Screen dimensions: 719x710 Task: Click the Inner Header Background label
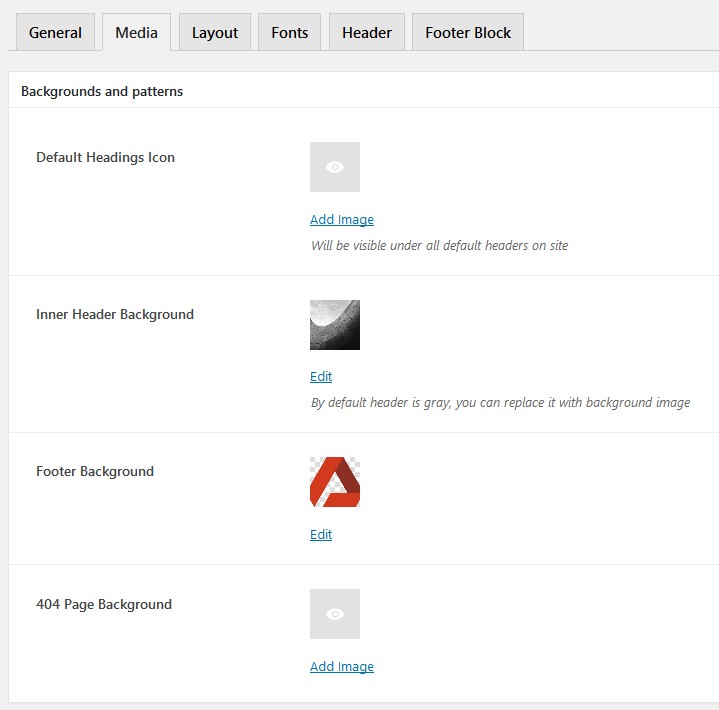[115, 314]
